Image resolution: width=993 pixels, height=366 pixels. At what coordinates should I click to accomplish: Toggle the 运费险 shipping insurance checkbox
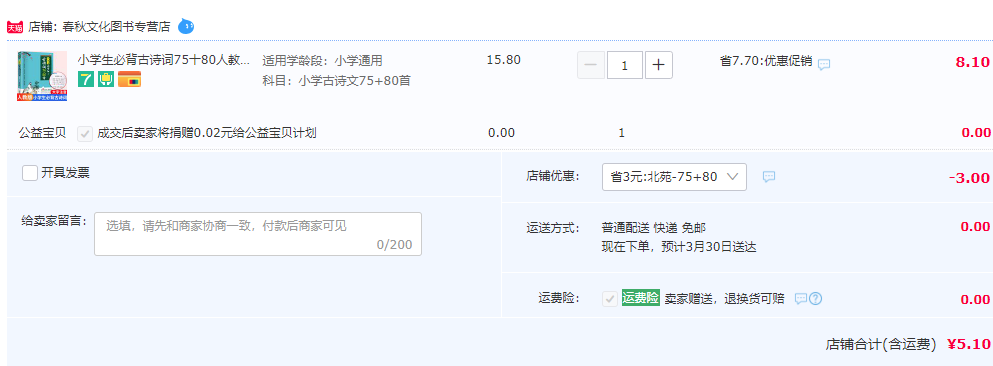tap(610, 299)
